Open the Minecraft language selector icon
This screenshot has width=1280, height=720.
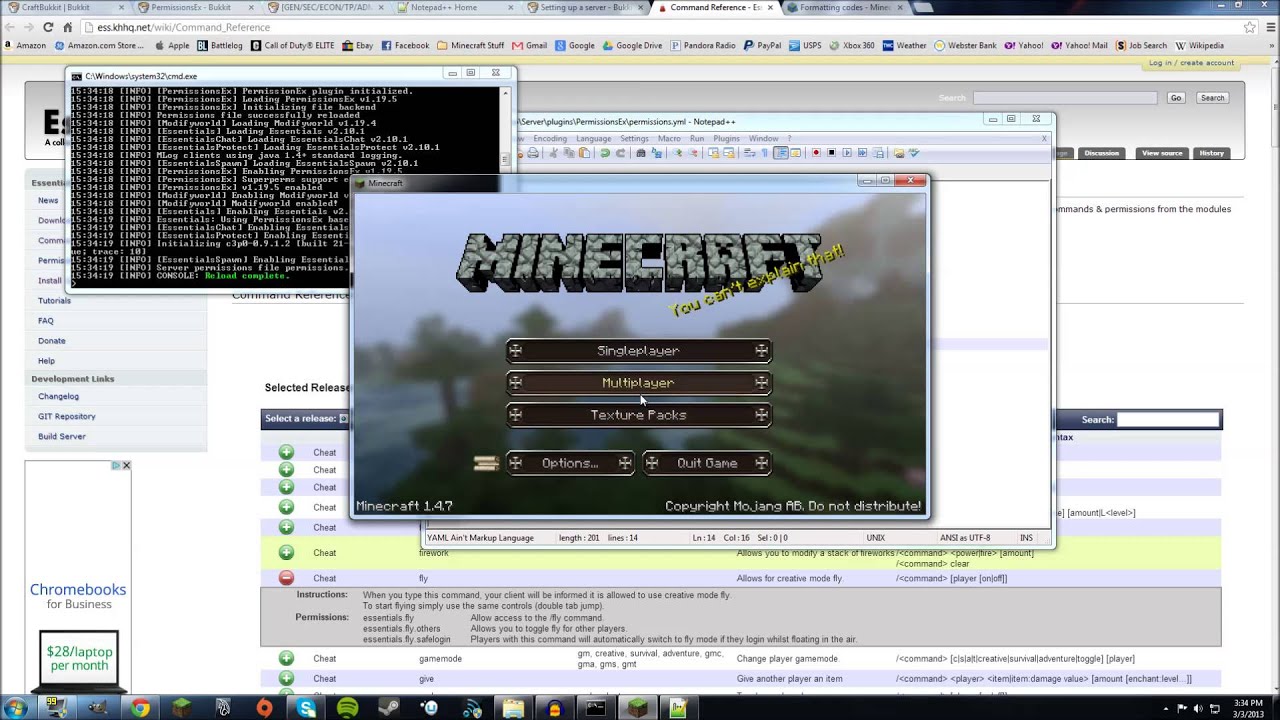coord(486,463)
